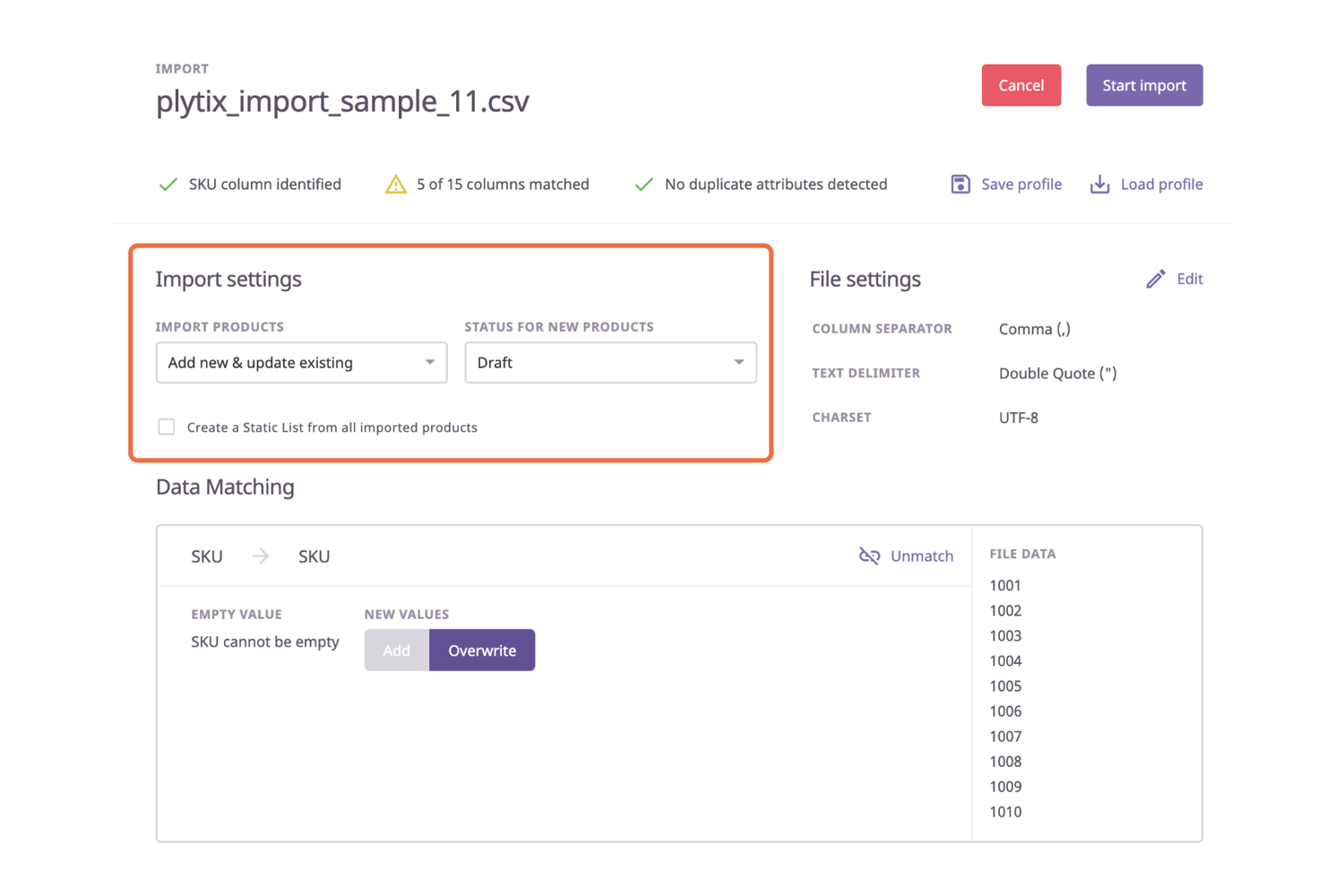
Task: Click the Unmatch link
Action: point(922,556)
